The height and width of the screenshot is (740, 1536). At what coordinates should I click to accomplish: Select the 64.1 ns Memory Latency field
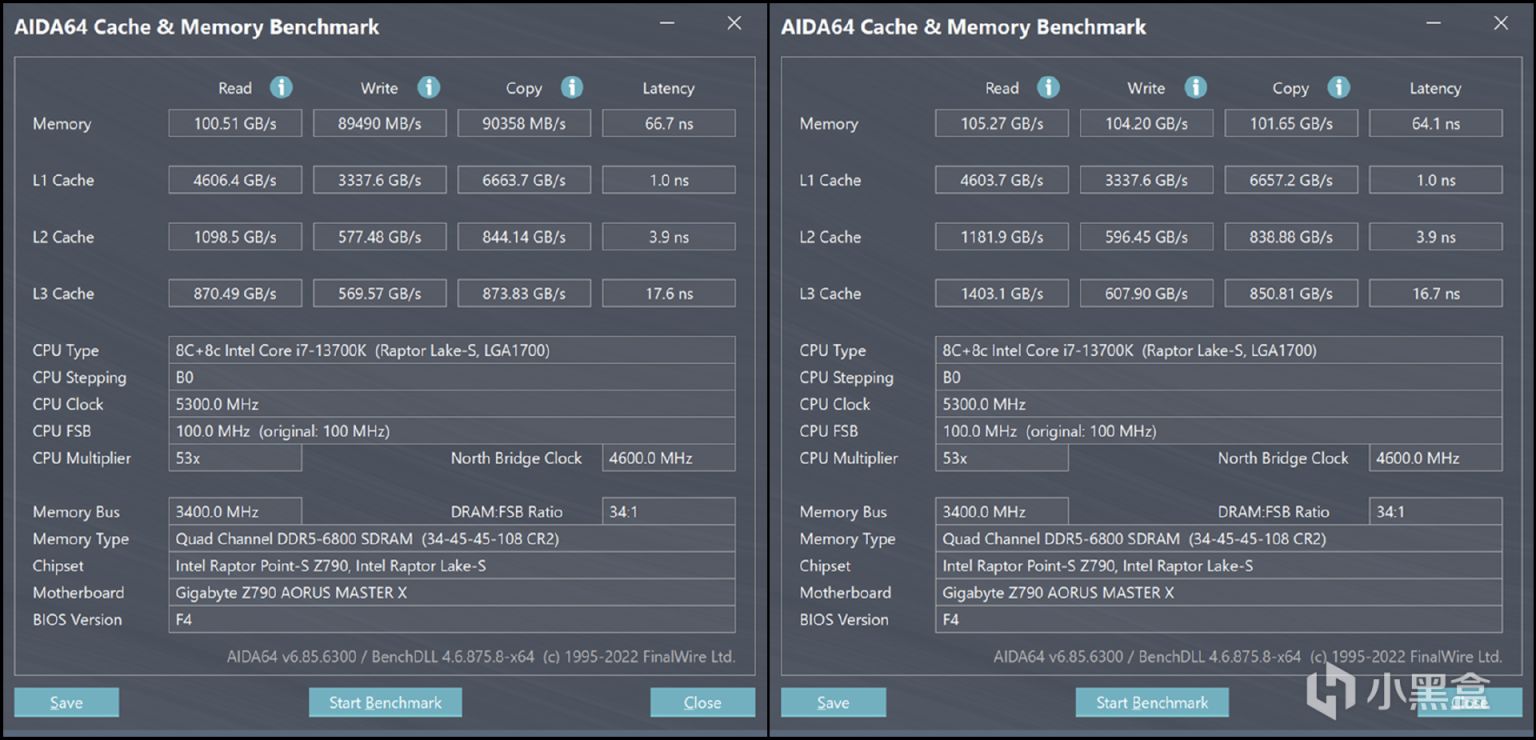pyautogui.click(x=1435, y=124)
